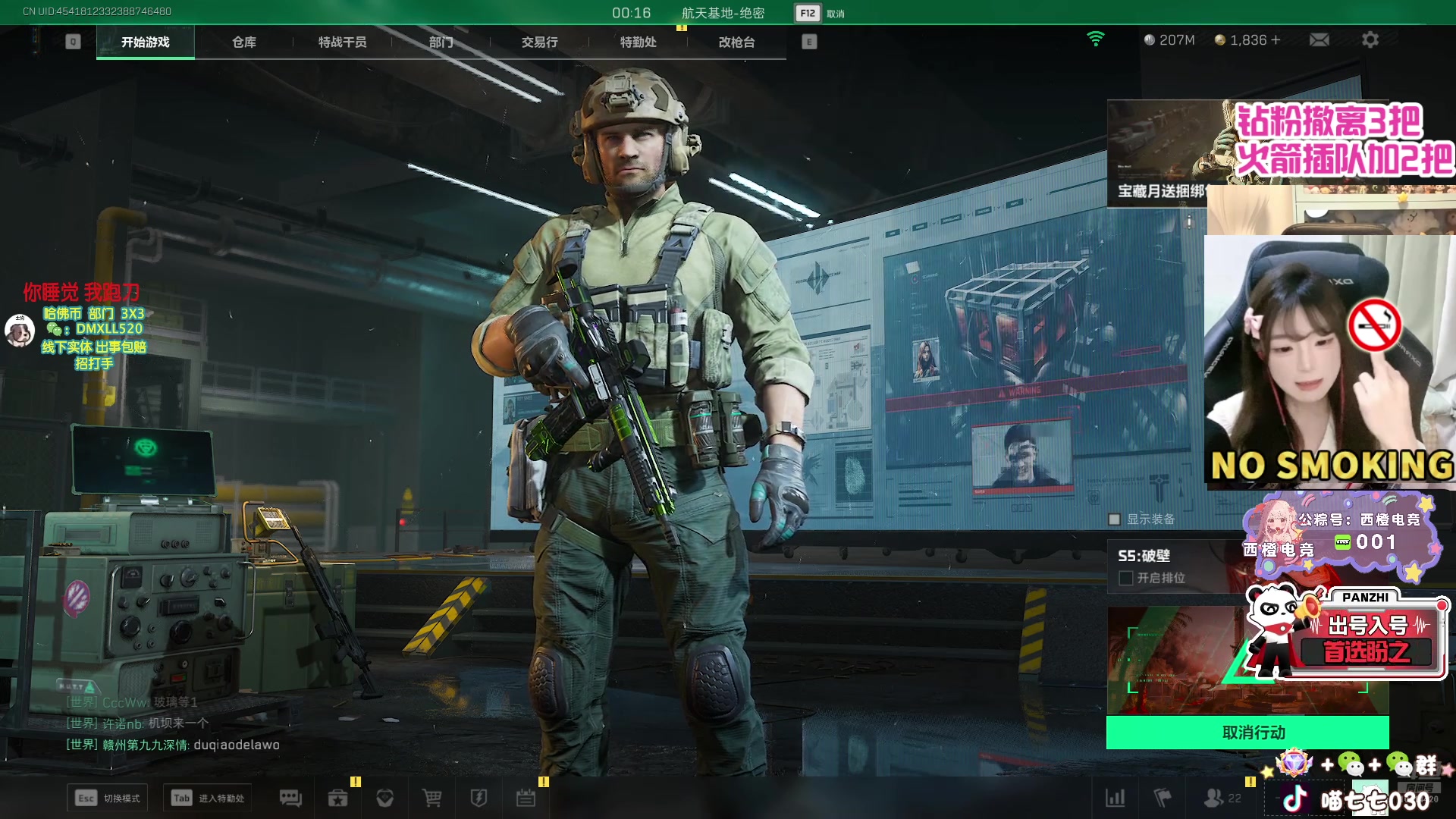Open the bar chart statistics icon

1115,798
